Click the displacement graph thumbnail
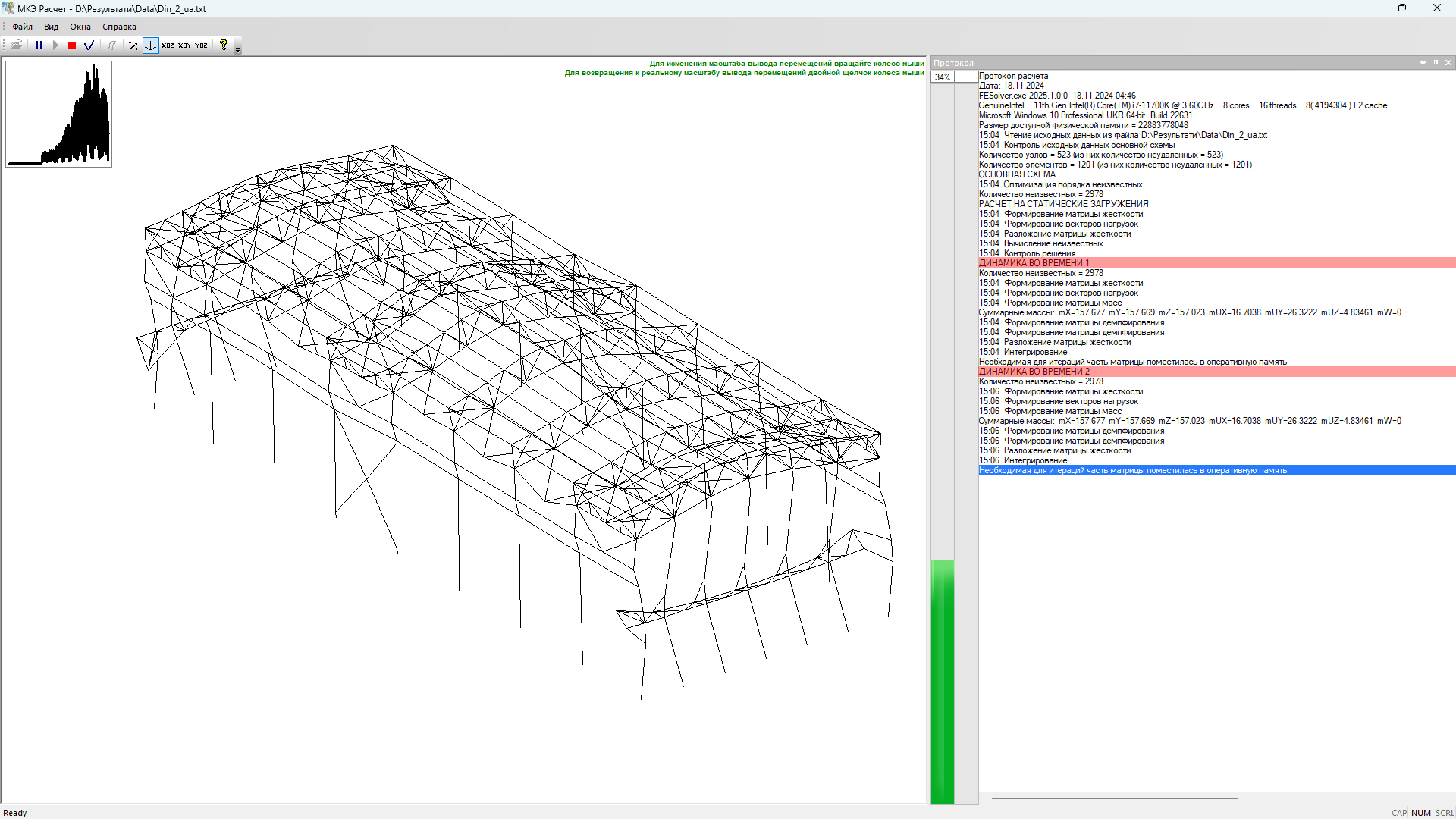1456x819 pixels. [x=58, y=114]
